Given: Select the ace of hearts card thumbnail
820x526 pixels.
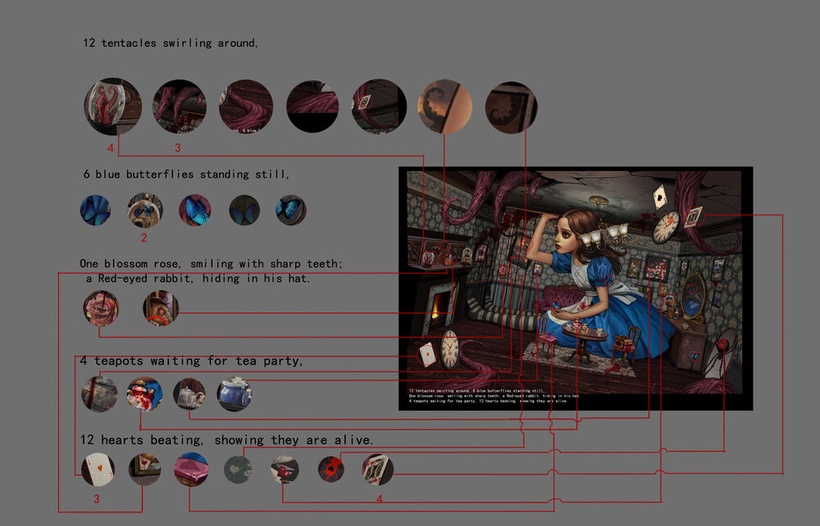Looking at the screenshot, I should point(98,469).
